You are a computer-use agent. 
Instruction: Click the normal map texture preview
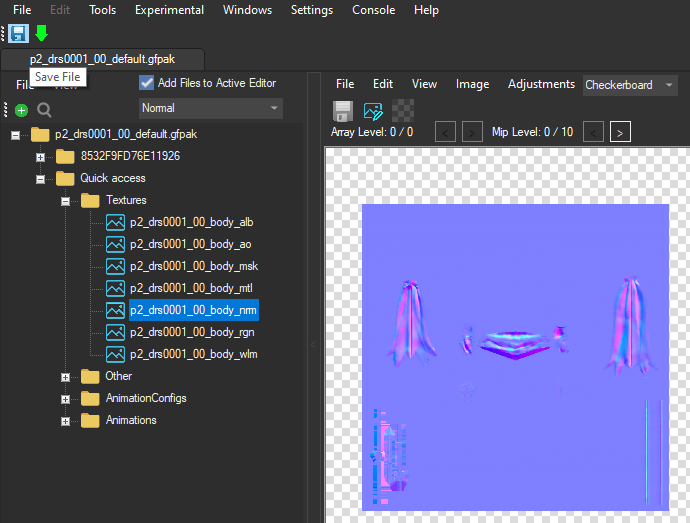(x=515, y=357)
